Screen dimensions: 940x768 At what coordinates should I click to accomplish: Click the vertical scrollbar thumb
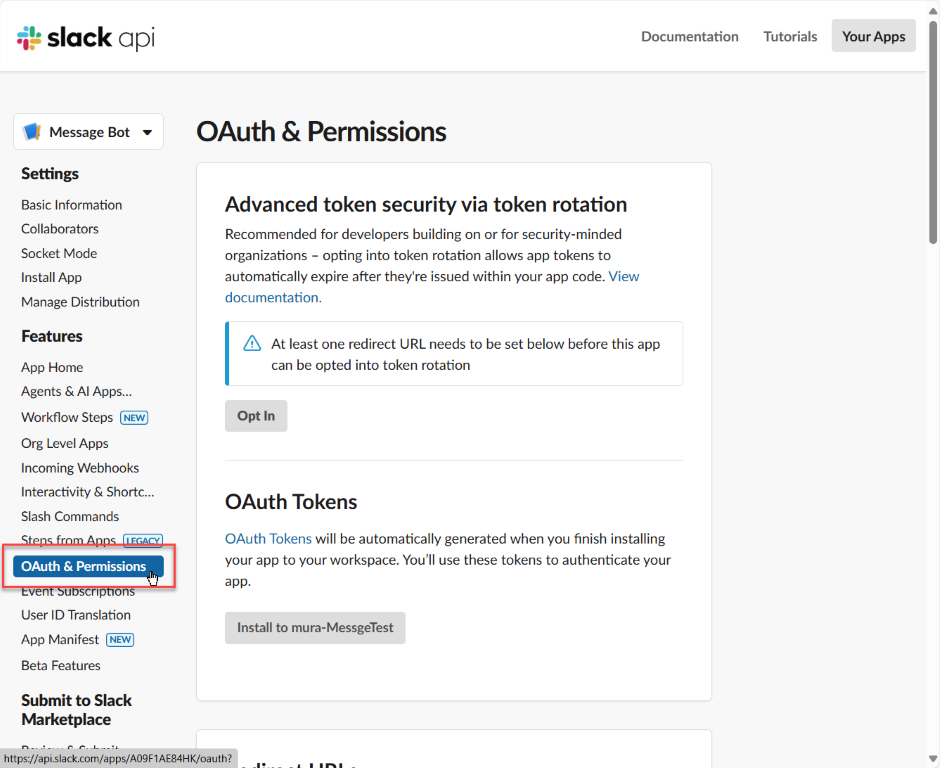tap(933, 132)
